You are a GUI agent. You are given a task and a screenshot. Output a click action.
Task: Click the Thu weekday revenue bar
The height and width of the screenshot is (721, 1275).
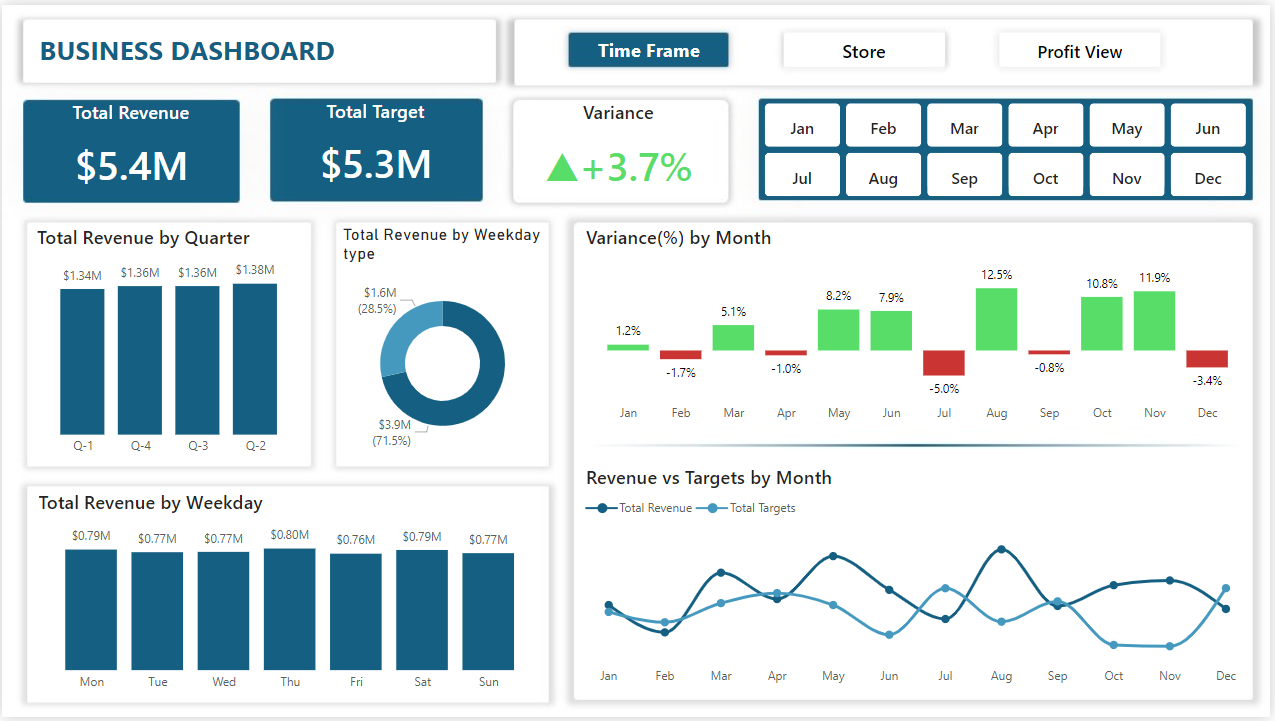click(289, 608)
